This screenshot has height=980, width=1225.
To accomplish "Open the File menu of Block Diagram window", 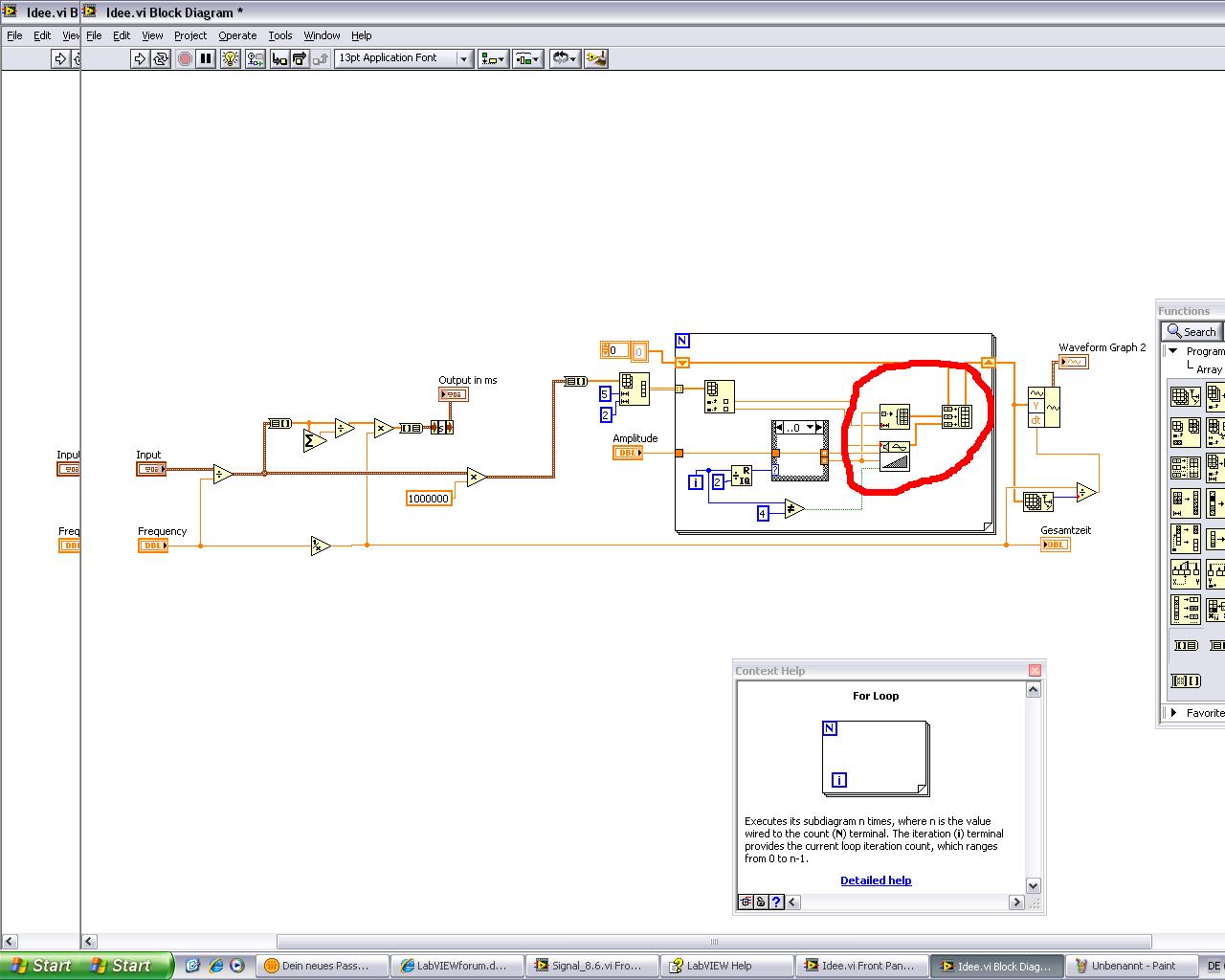I will click(x=94, y=35).
